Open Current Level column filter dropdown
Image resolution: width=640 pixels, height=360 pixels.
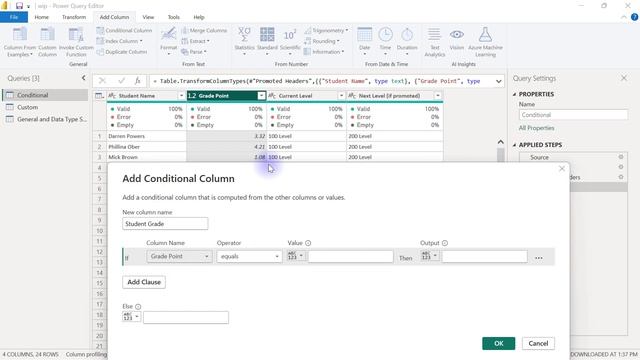[x=341, y=96]
